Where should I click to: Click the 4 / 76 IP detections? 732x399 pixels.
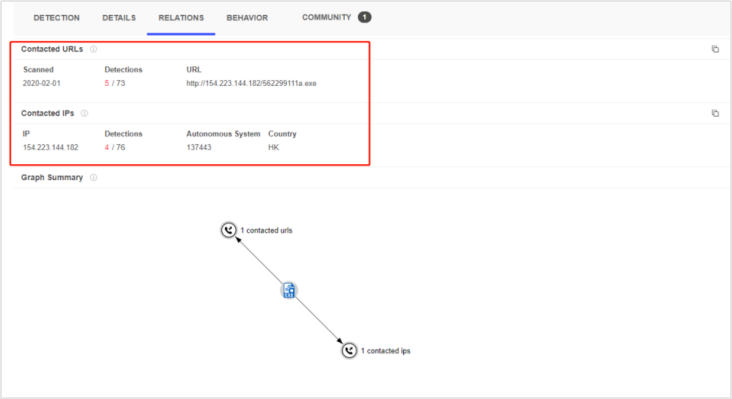pos(115,147)
